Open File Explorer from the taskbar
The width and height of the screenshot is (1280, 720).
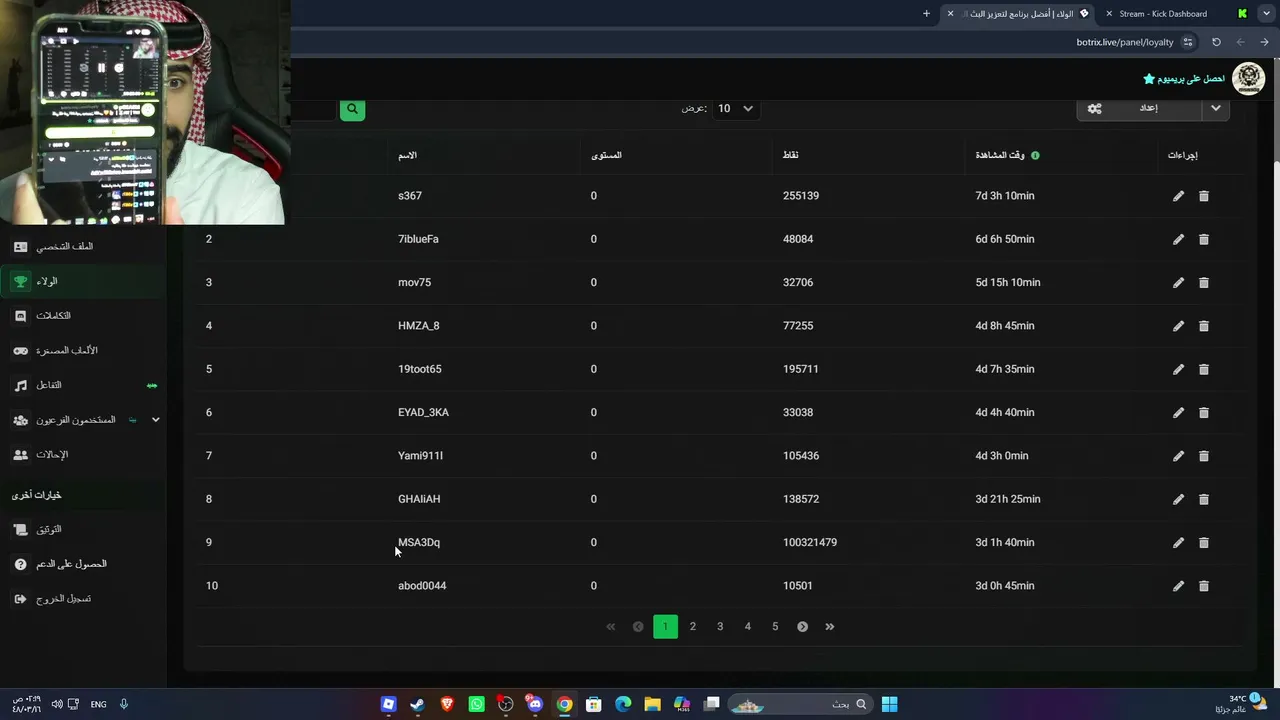(652, 704)
